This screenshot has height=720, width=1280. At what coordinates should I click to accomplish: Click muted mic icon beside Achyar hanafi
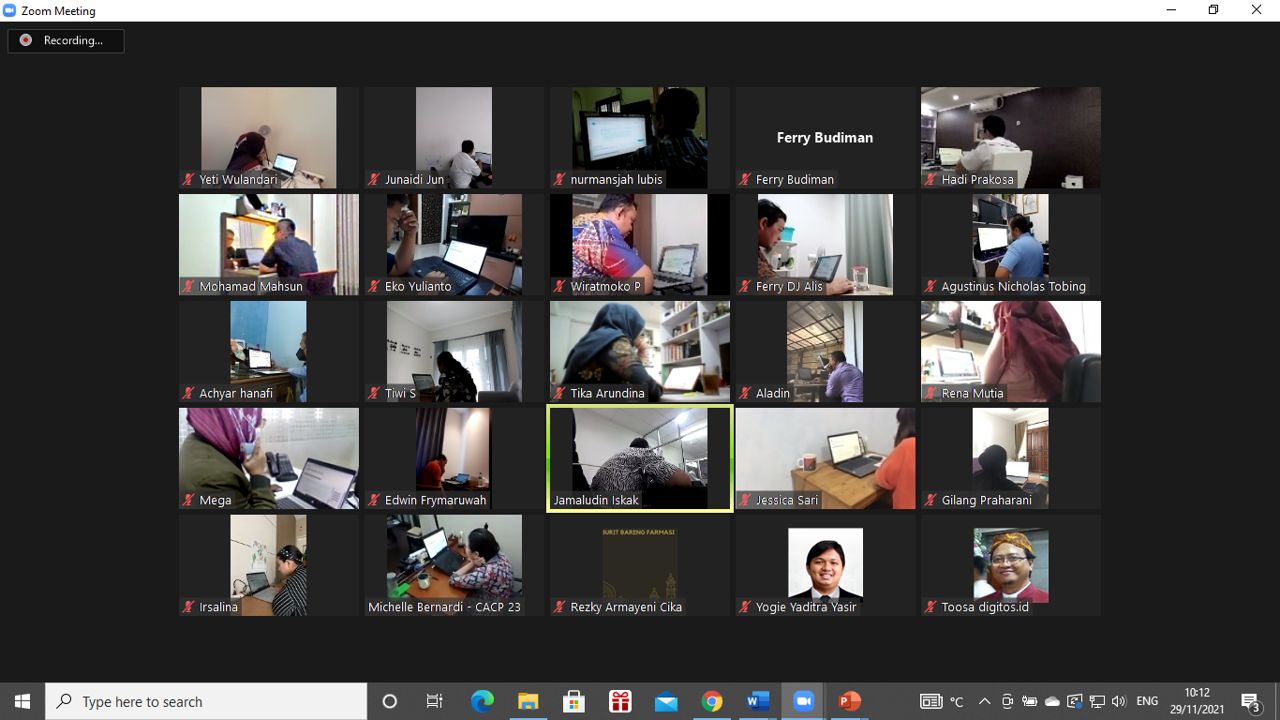188,394
